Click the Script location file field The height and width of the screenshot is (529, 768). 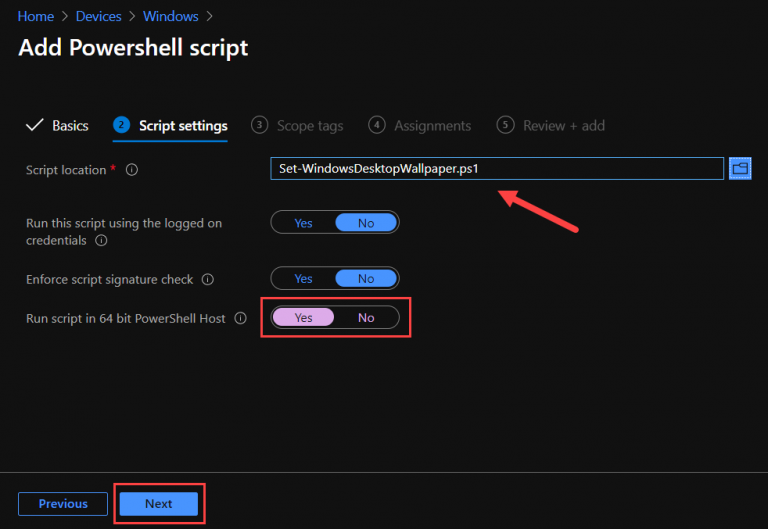(496, 169)
